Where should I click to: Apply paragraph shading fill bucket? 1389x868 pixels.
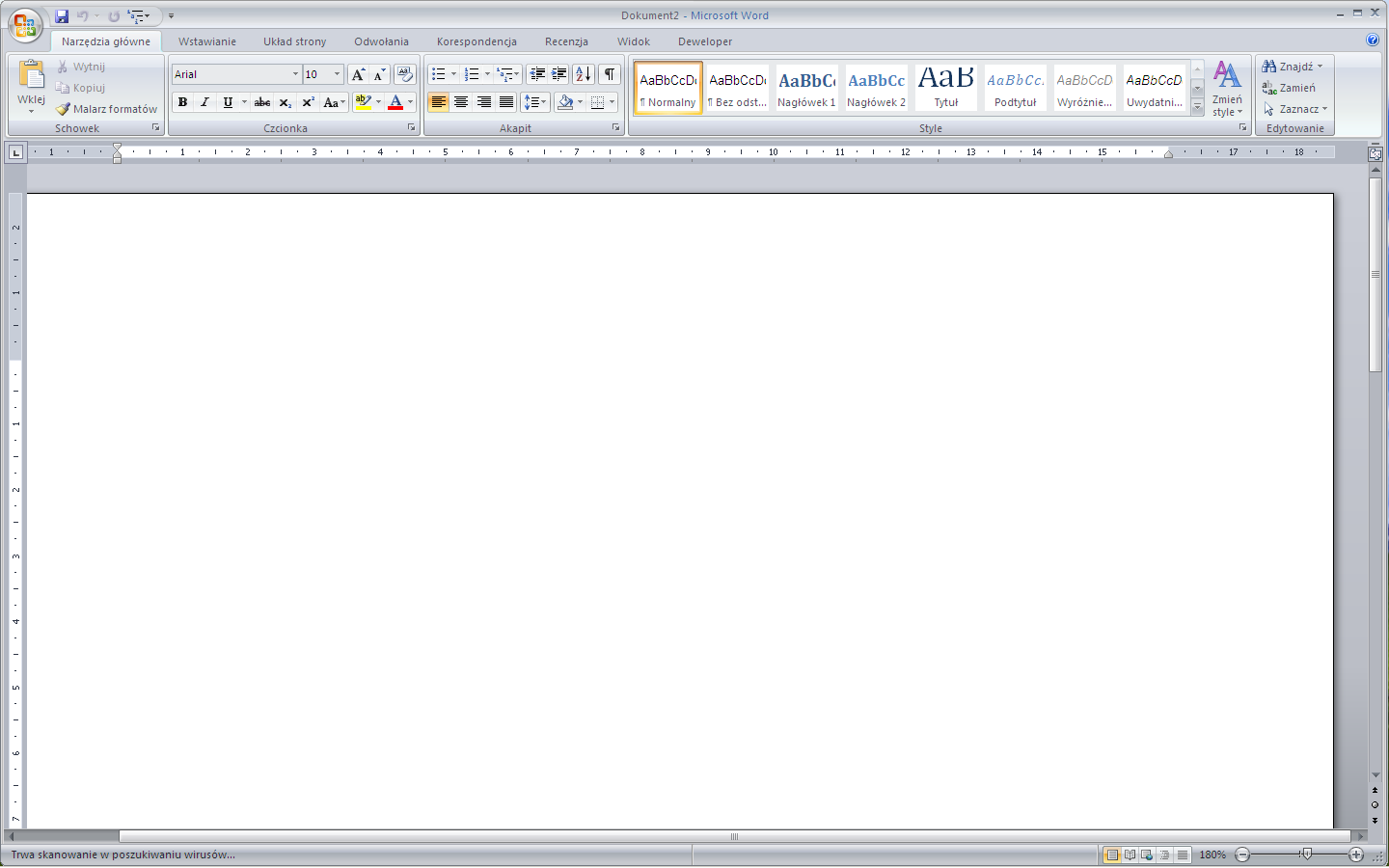(x=566, y=102)
